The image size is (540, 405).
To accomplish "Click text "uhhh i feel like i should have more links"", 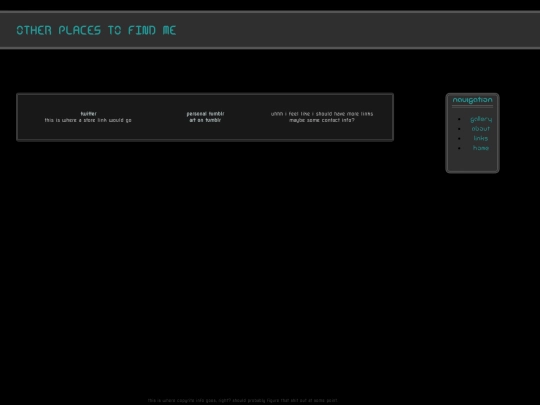I will click(x=322, y=114).
